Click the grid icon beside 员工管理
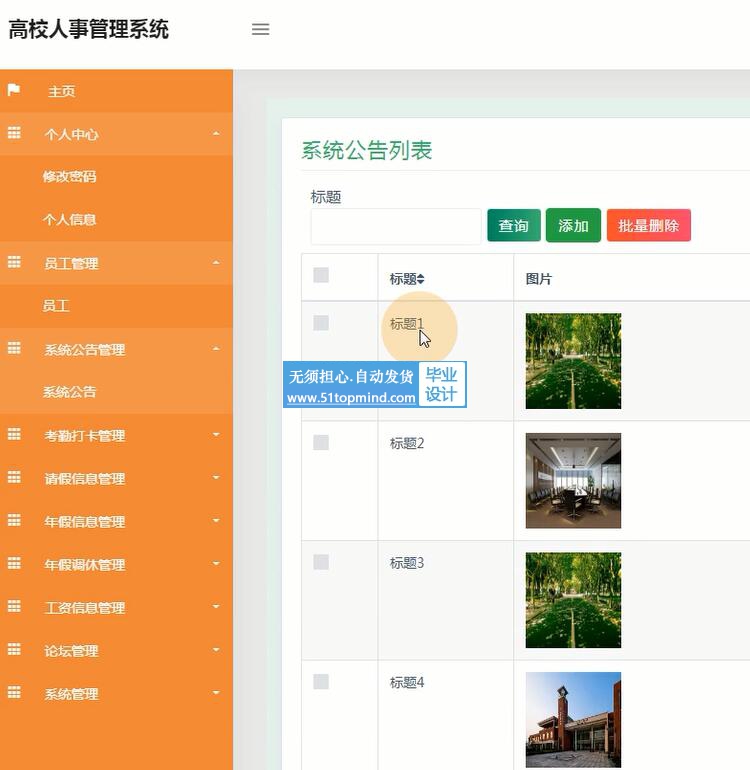 pos(14,262)
